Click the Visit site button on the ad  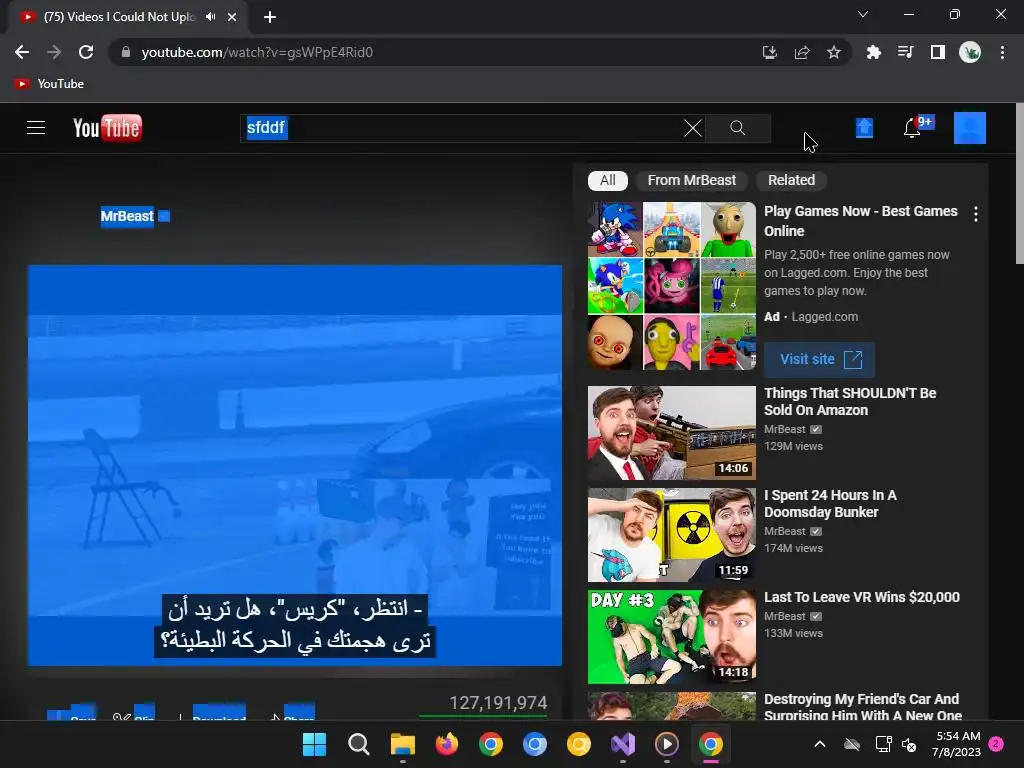pyautogui.click(x=820, y=359)
